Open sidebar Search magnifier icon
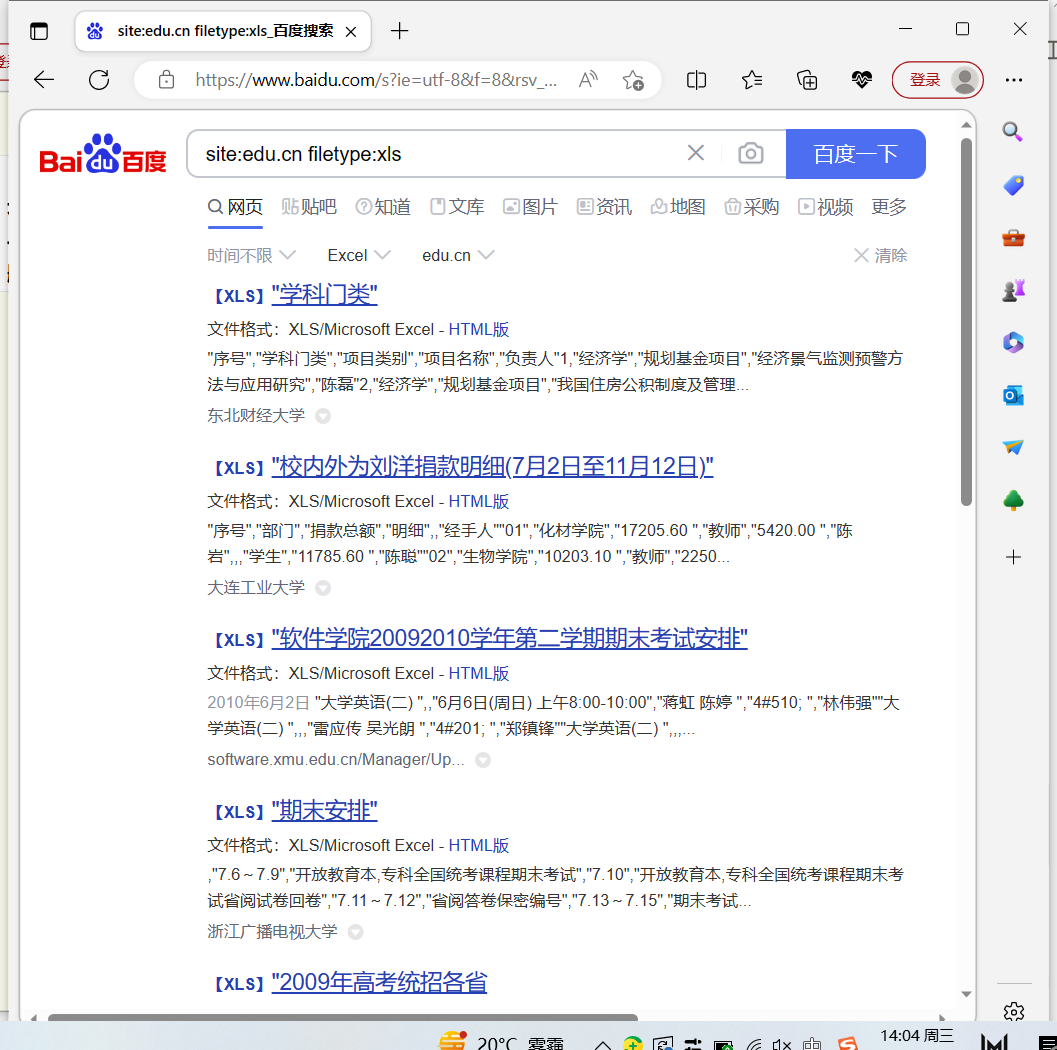Screen dimensions: 1057x1050 [1013, 131]
